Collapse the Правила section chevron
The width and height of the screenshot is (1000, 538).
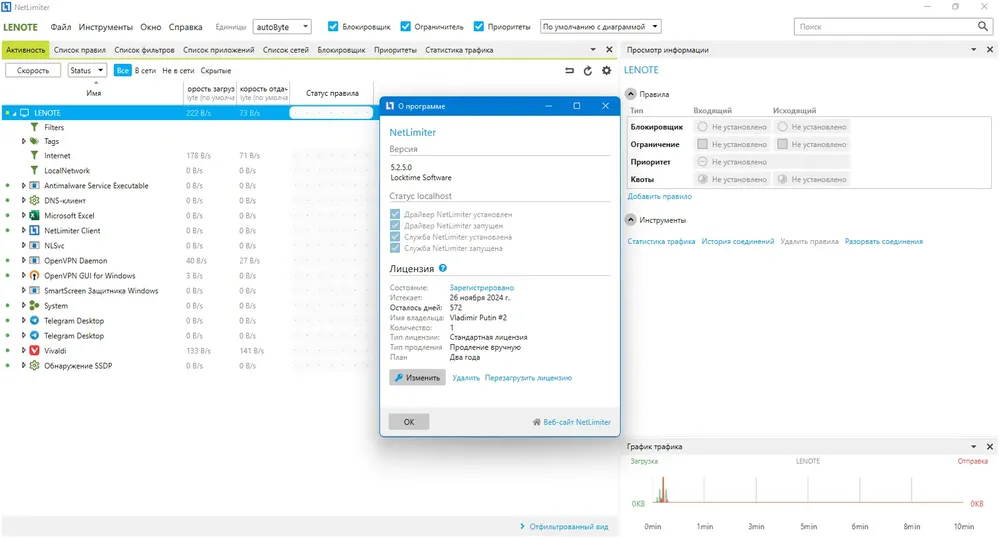[x=631, y=94]
